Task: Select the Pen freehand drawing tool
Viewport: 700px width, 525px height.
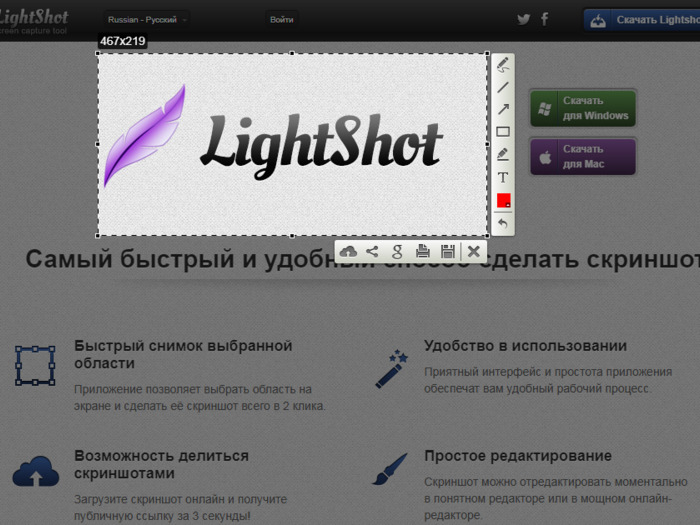Action: (x=503, y=65)
